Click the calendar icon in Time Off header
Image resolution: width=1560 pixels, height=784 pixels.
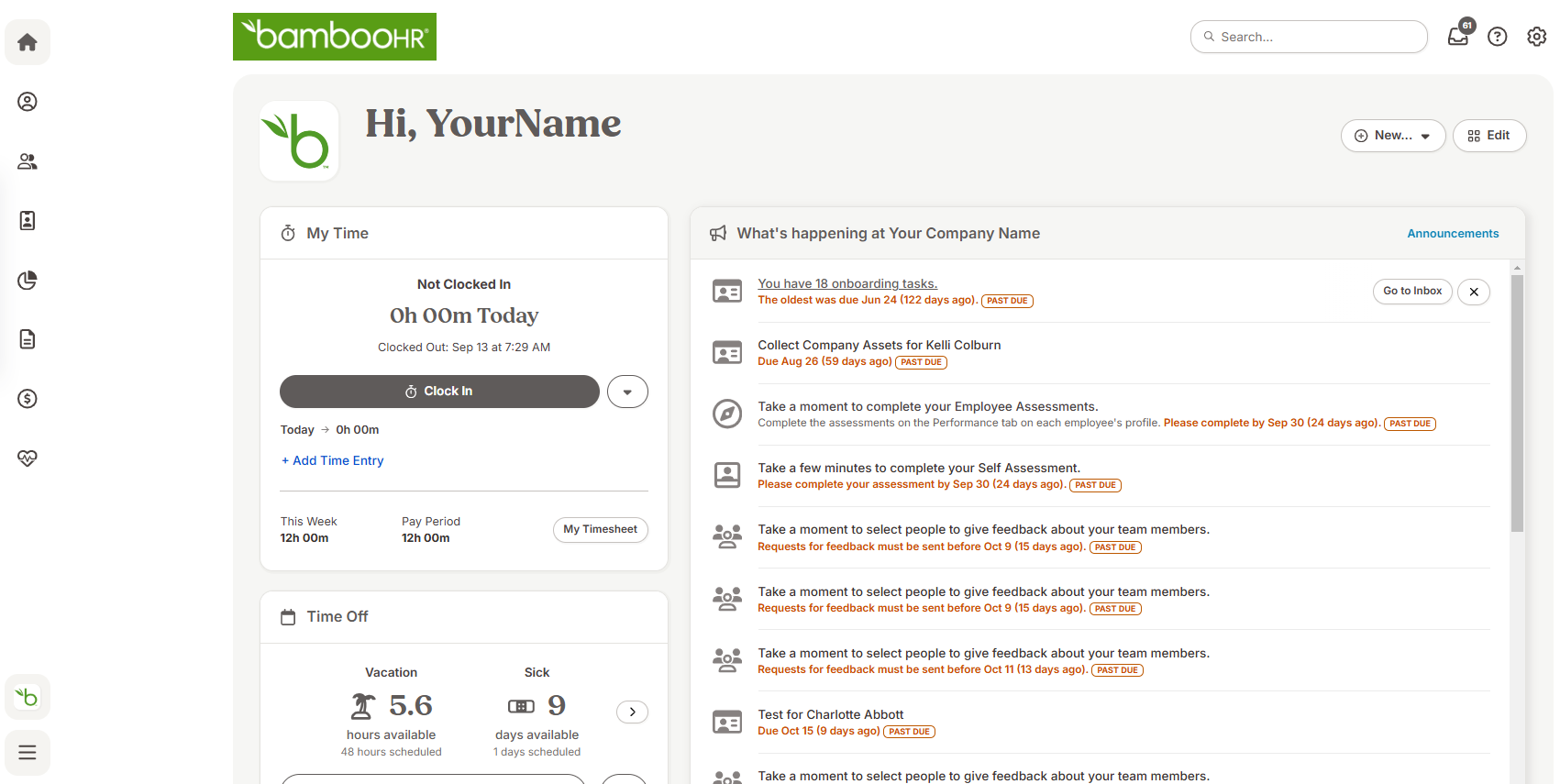(x=288, y=617)
